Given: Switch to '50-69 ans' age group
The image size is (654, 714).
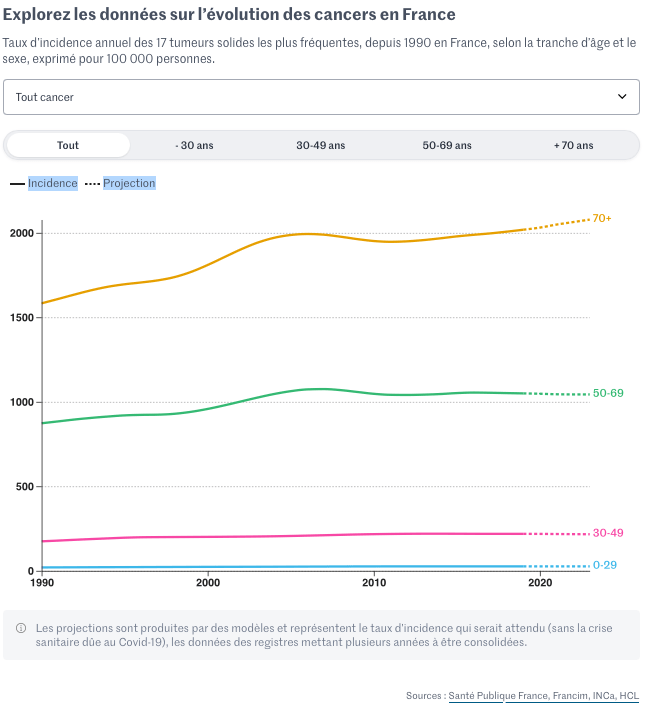Looking at the screenshot, I should [447, 145].
